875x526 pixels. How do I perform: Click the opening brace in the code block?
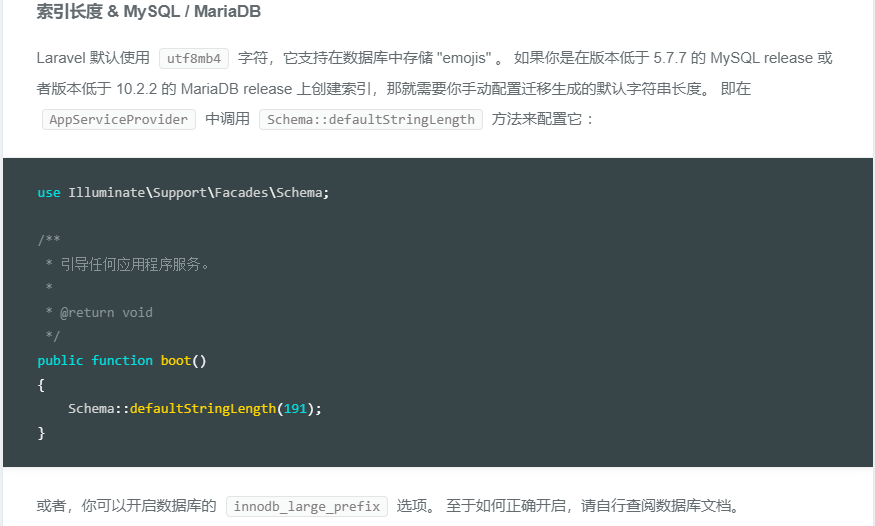41,385
